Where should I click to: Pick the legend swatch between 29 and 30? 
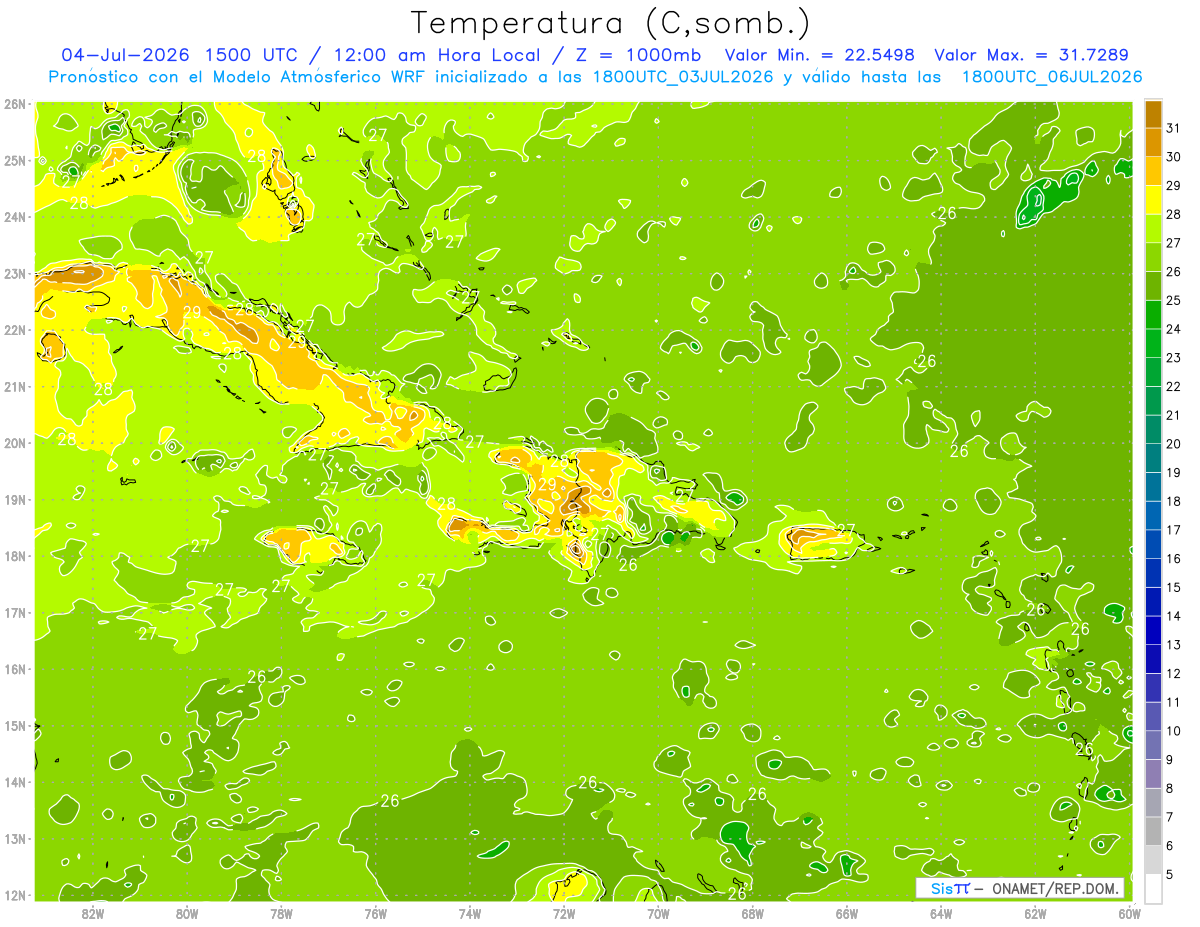[1153, 171]
